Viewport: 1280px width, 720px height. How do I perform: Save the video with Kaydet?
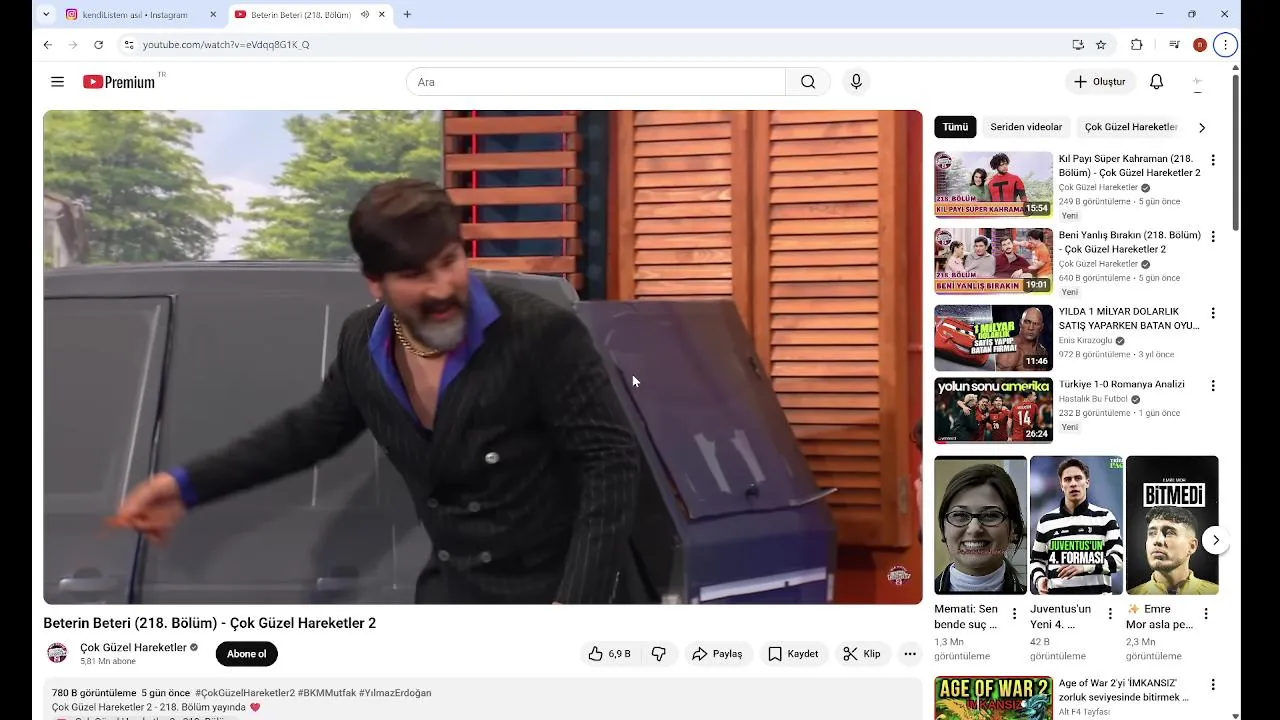click(x=793, y=654)
